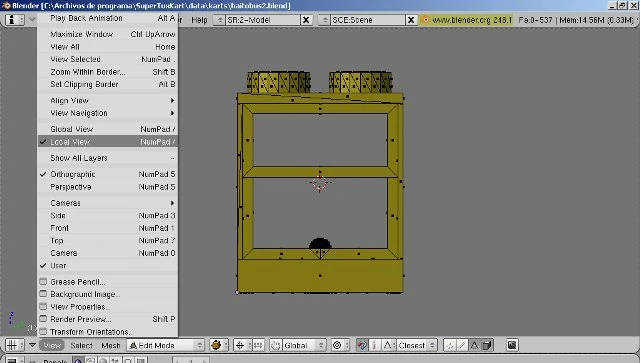Screen dimensions: 640x363
Task: Select View All menu entry
Action: [x=108, y=47]
